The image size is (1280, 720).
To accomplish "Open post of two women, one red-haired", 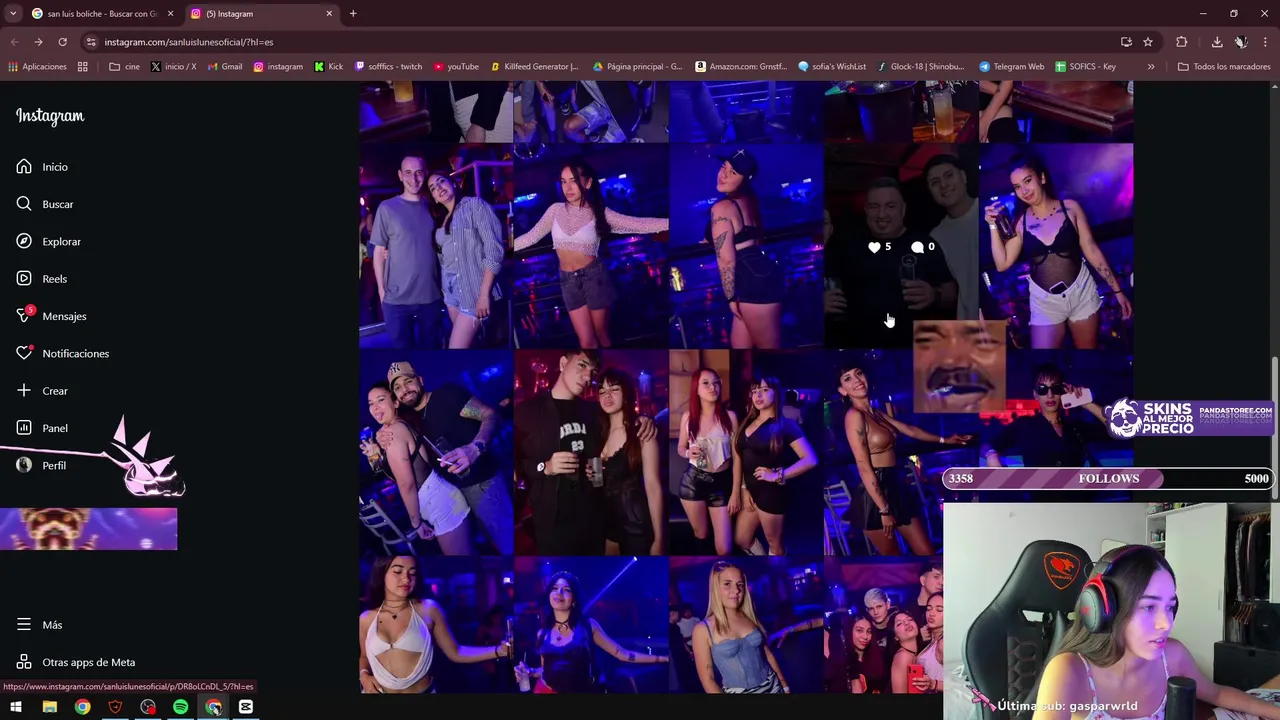I will point(746,453).
